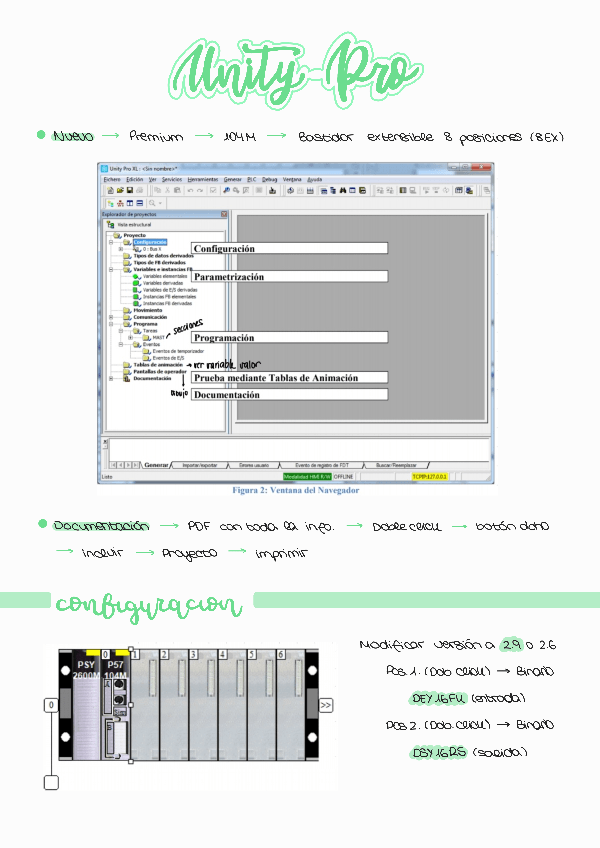Click the >> button beside the rack
This screenshot has height=848, width=600.
(x=326, y=705)
